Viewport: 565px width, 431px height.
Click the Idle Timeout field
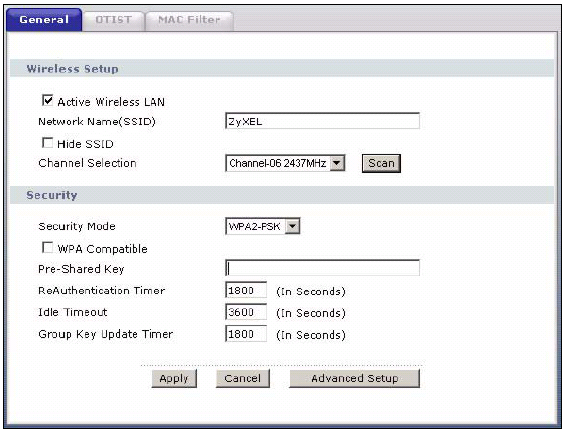click(246, 312)
